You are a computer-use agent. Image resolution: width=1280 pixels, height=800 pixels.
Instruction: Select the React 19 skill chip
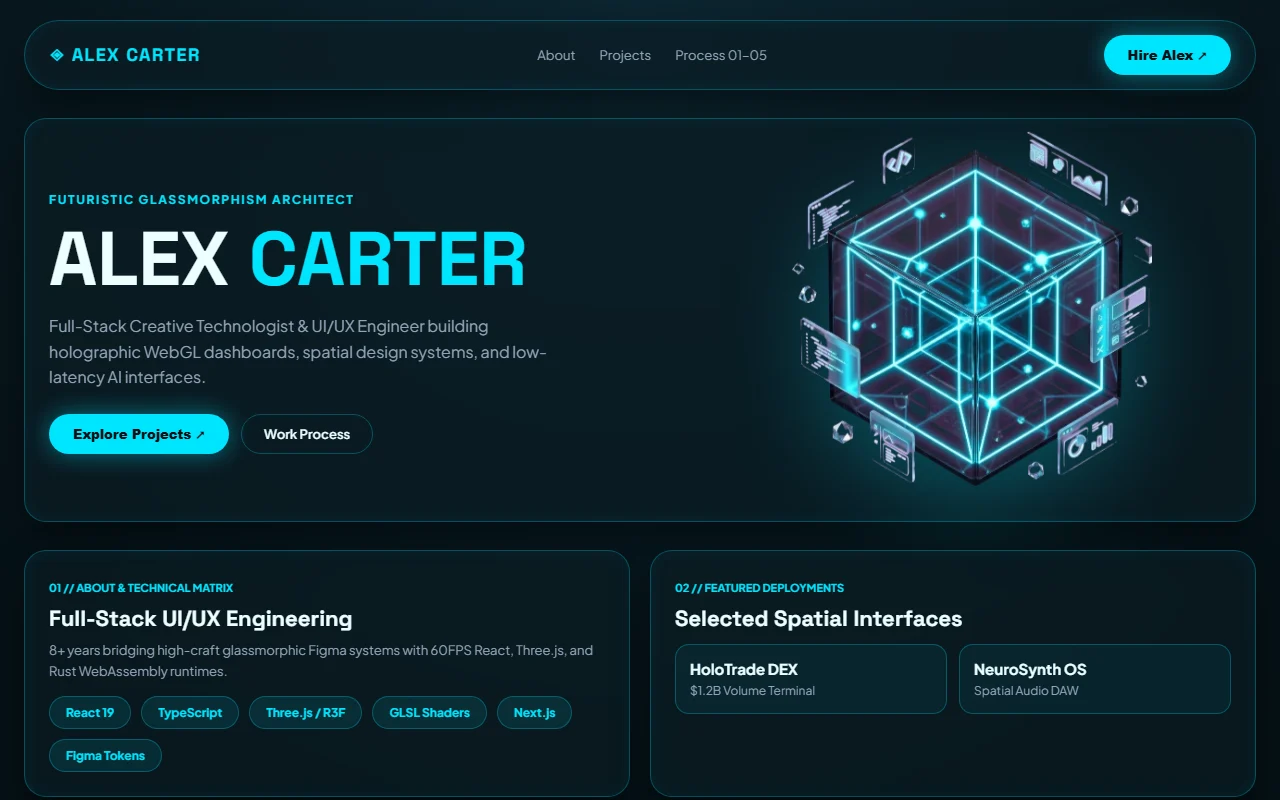pos(90,713)
